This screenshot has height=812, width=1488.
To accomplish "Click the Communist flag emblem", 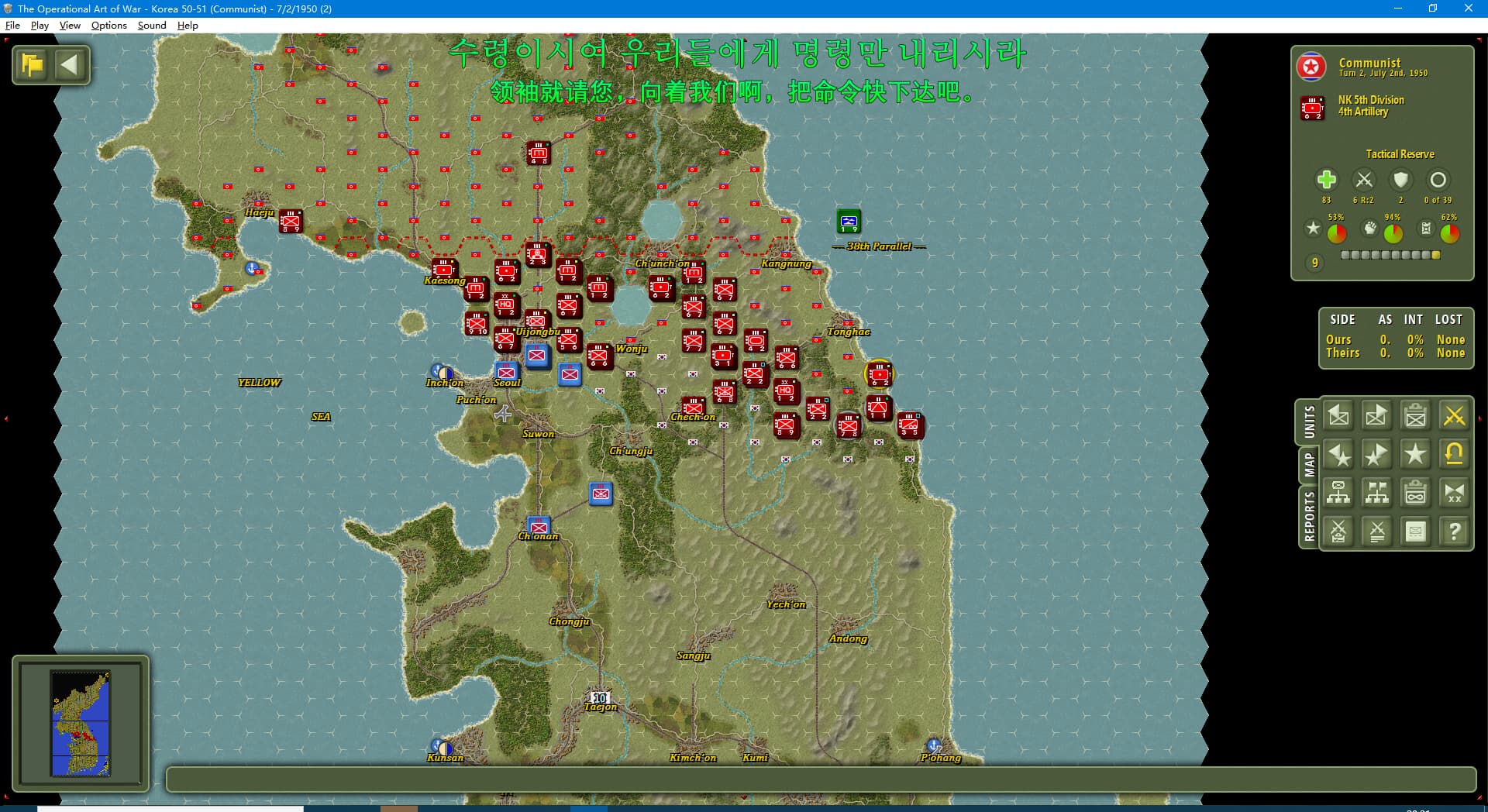I will (x=1311, y=67).
